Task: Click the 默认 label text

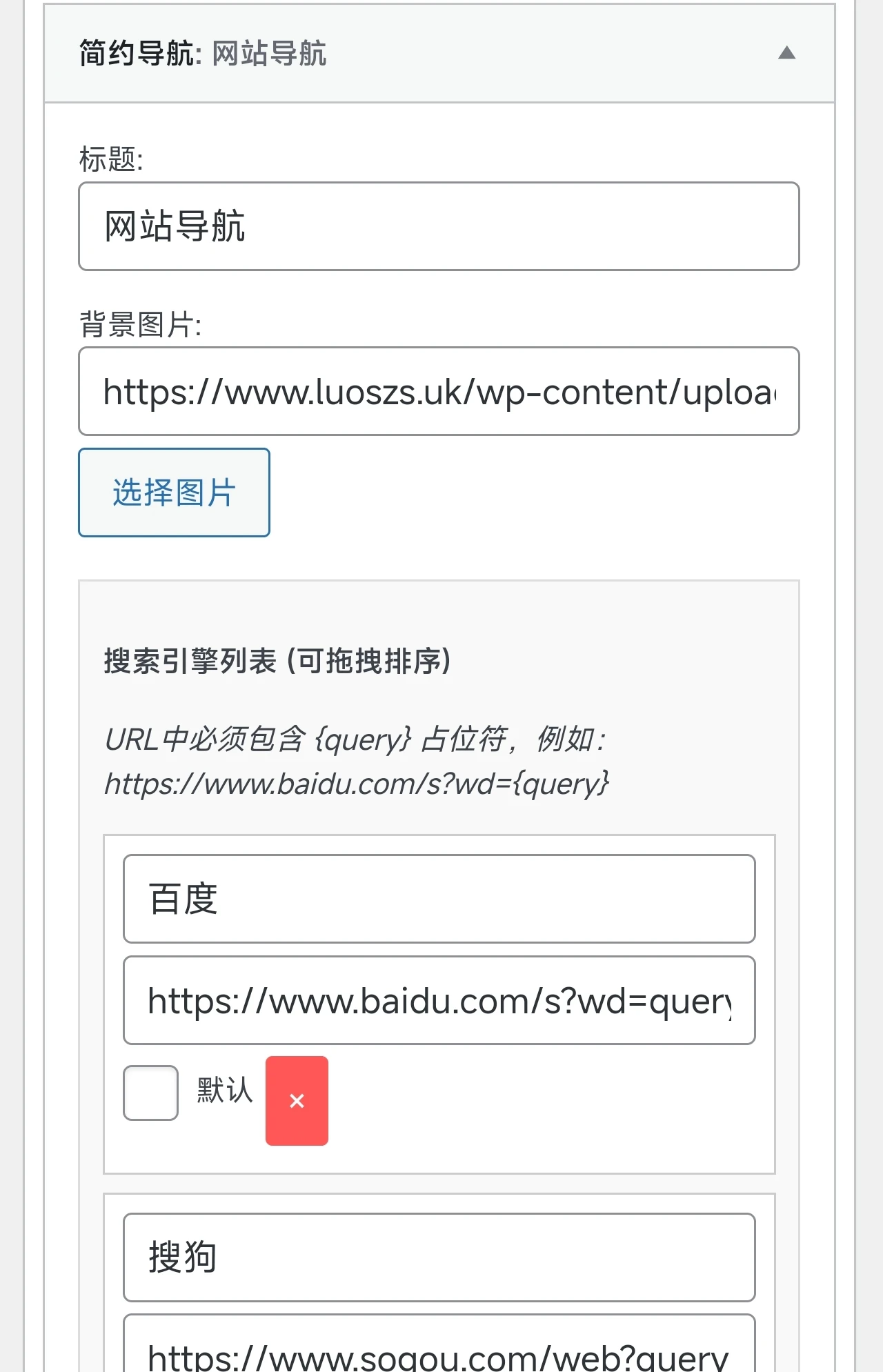Action: tap(225, 1091)
